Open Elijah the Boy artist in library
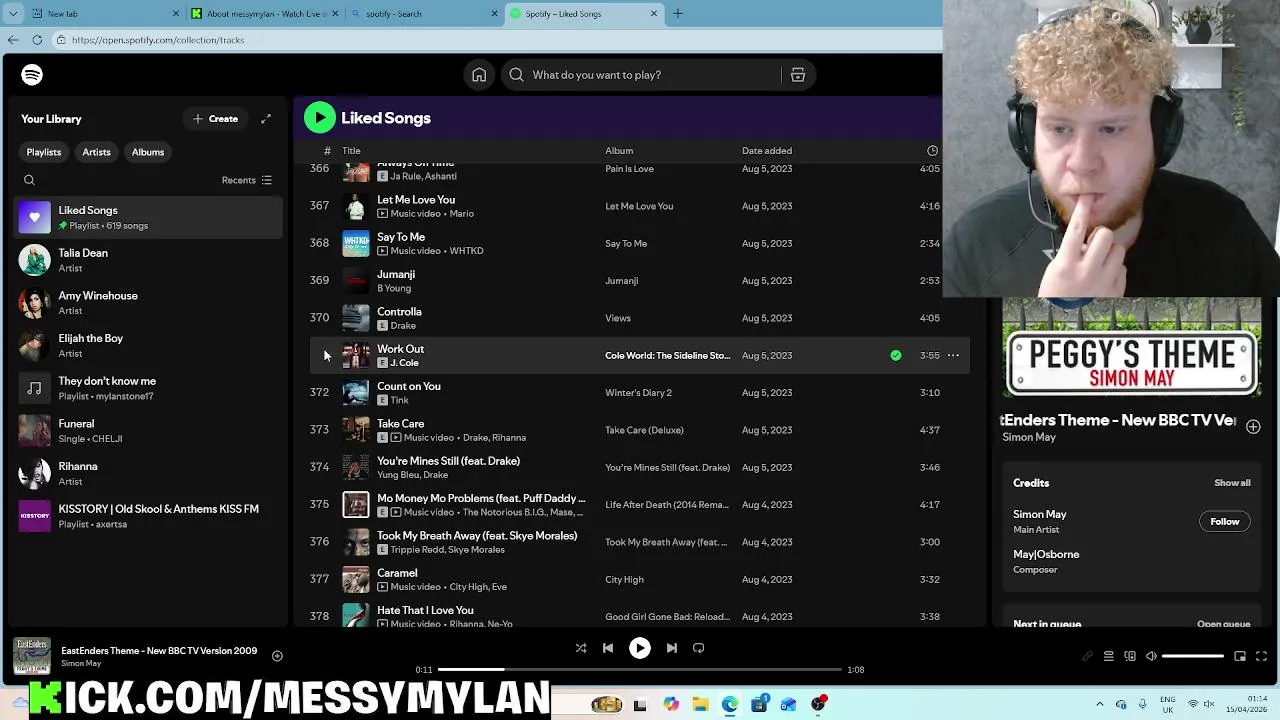This screenshot has height=720, width=1280. pos(149,345)
